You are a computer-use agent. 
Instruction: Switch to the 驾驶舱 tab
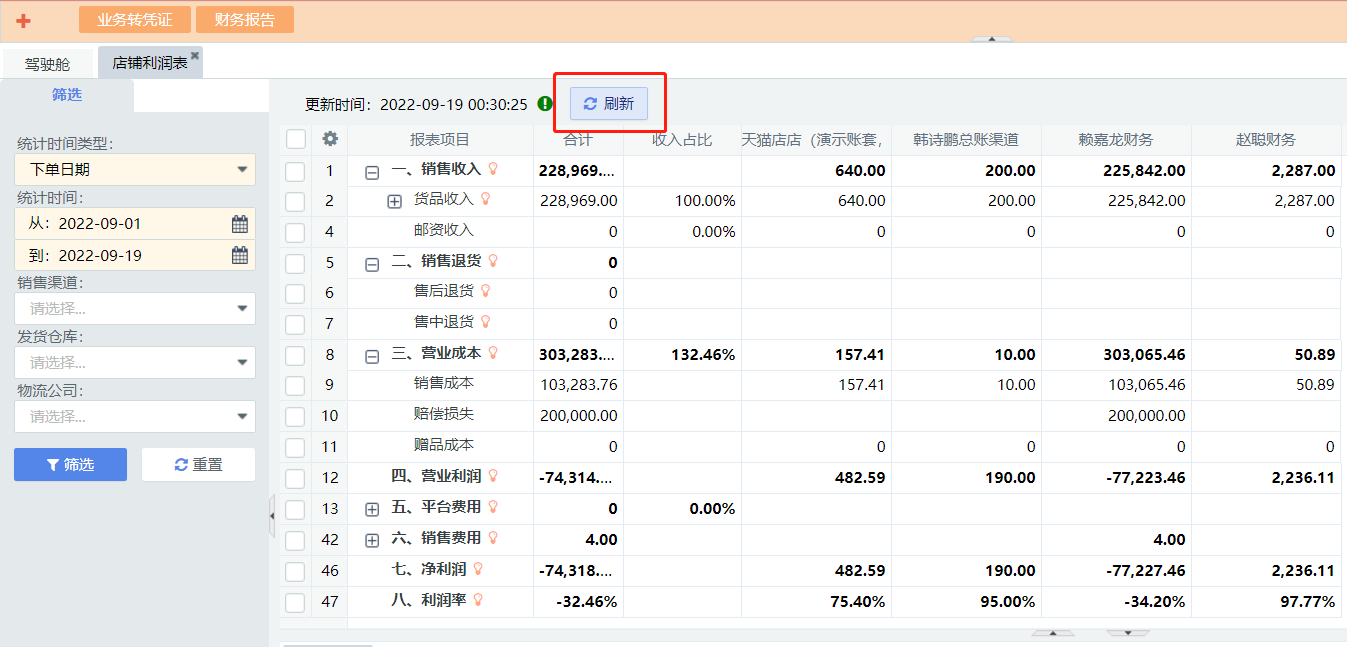pos(48,64)
